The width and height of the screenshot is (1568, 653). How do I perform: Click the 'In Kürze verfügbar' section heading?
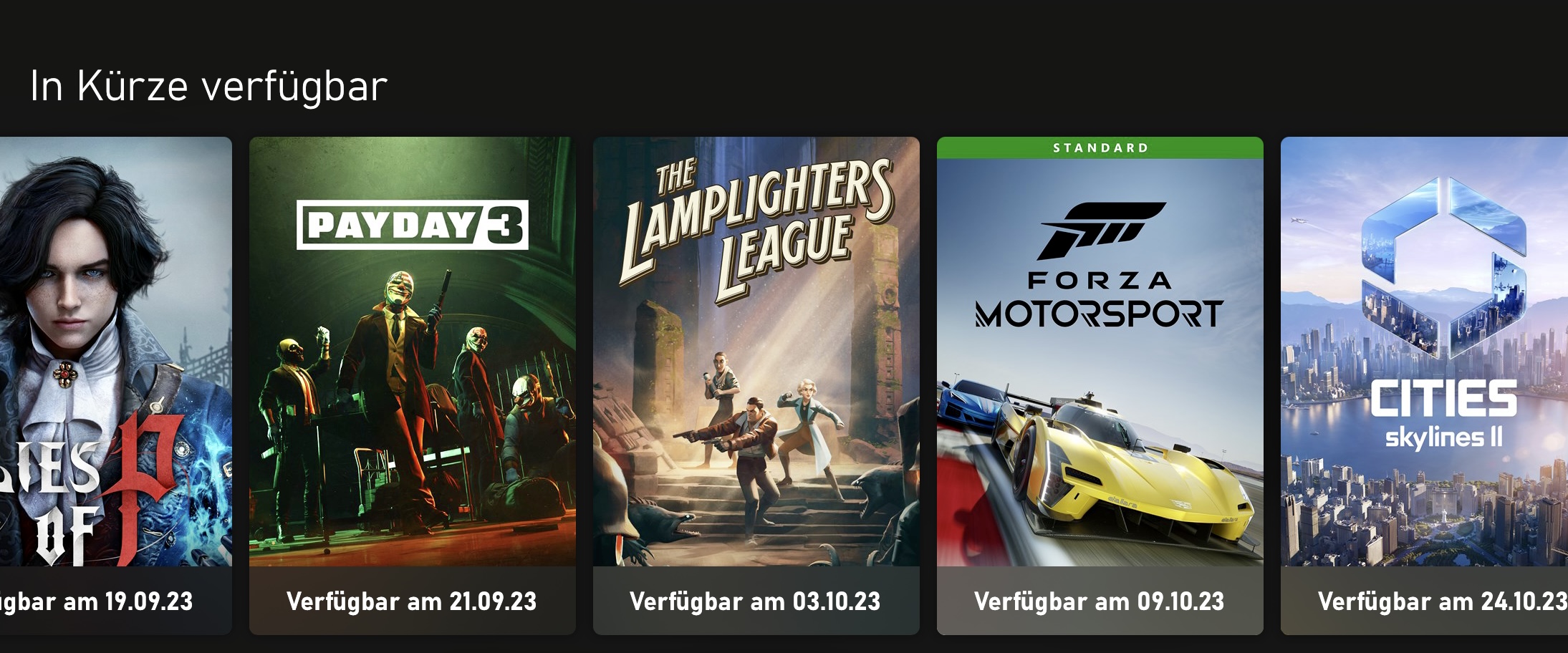point(208,86)
